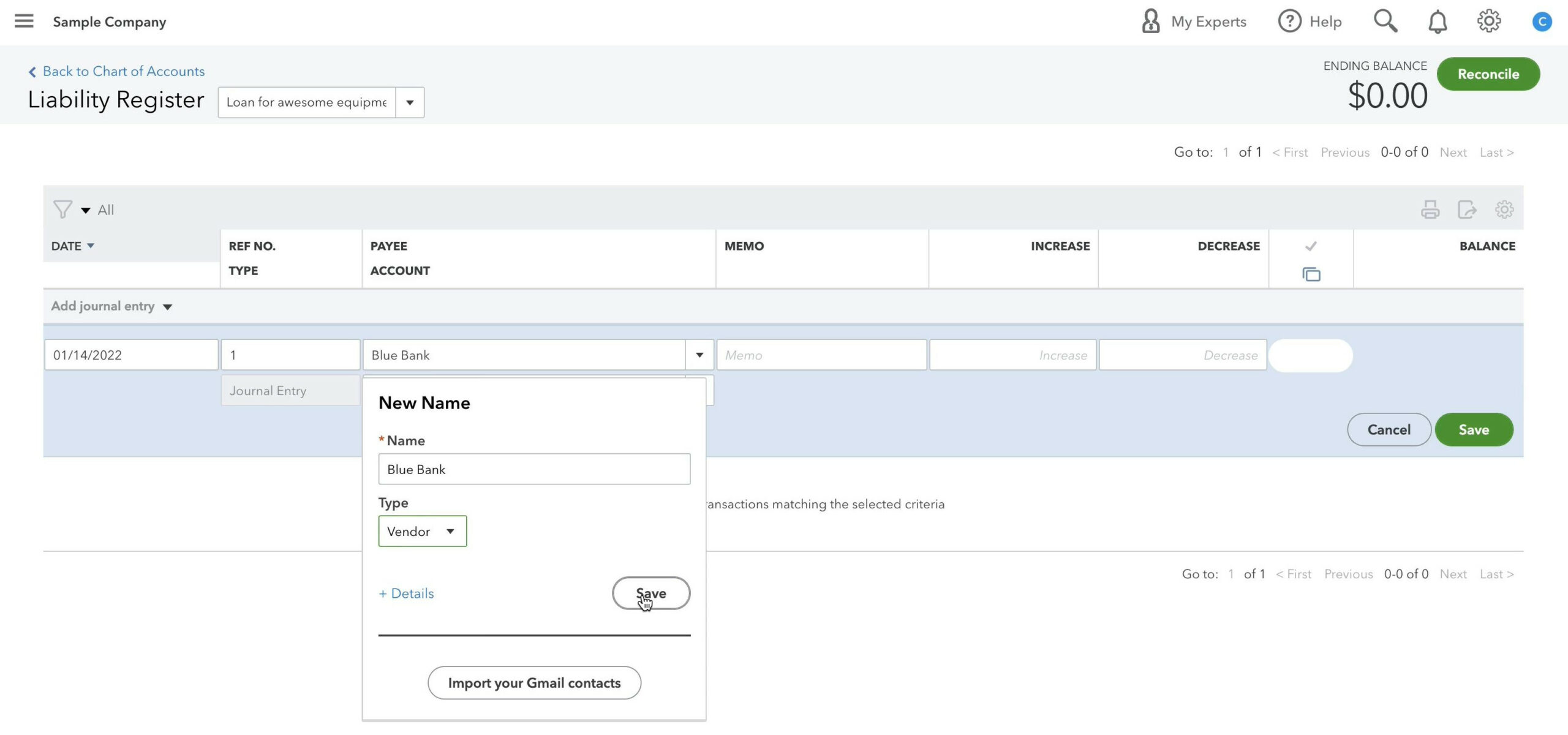The image size is (1568, 735).
Task: Click the green Reconcile button
Action: 1488,74
